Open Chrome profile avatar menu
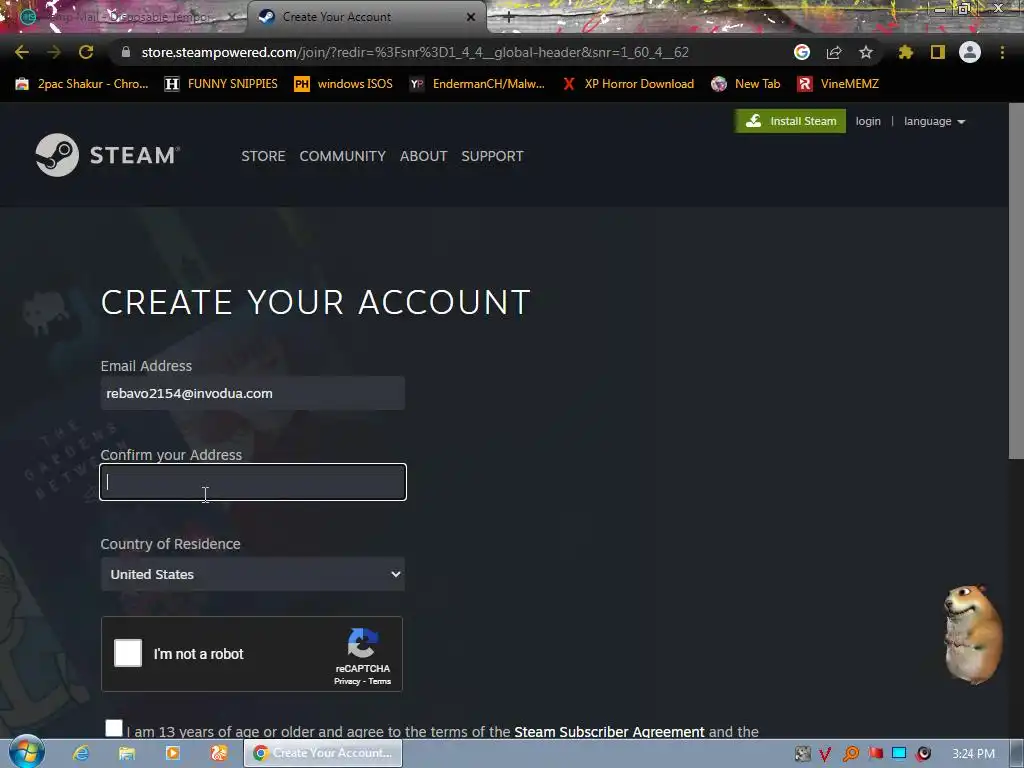Image resolution: width=1024 pixels, height=768 pixels. coord(970,52)
